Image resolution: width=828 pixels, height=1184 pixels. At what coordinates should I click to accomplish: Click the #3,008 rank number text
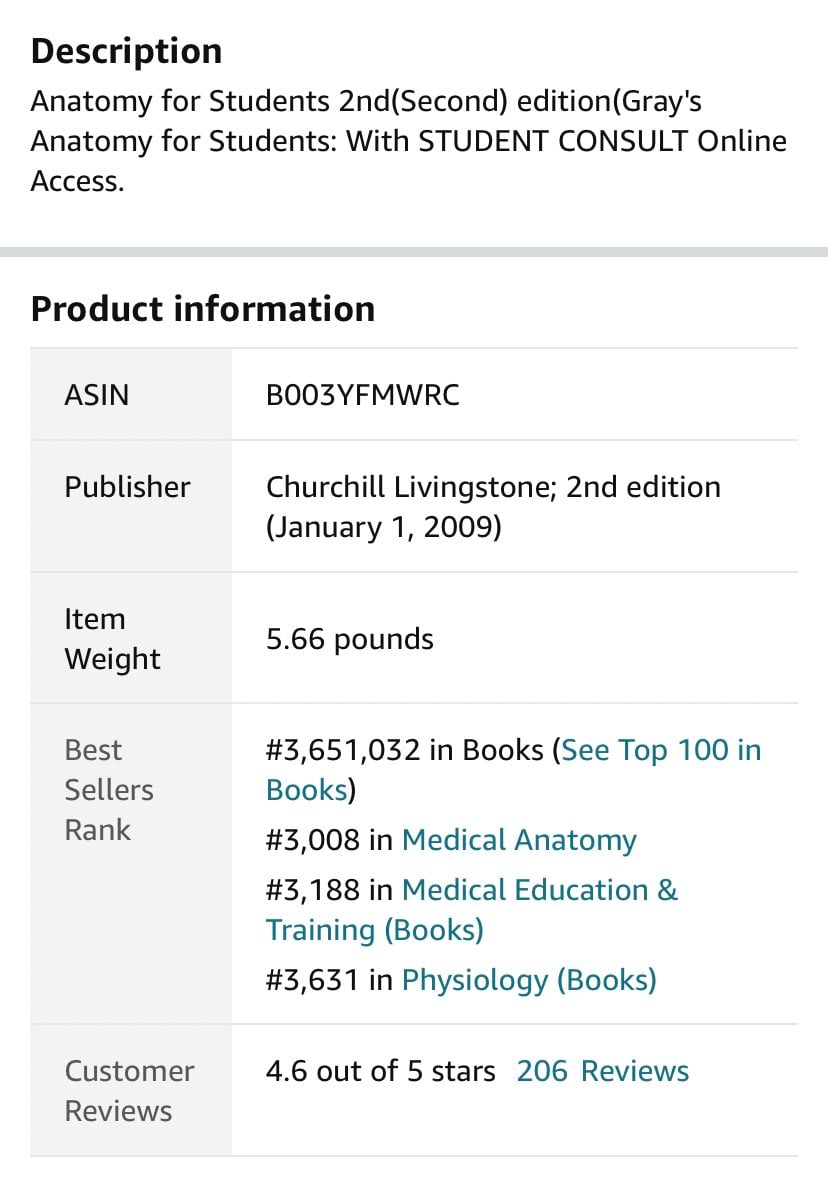312,840
